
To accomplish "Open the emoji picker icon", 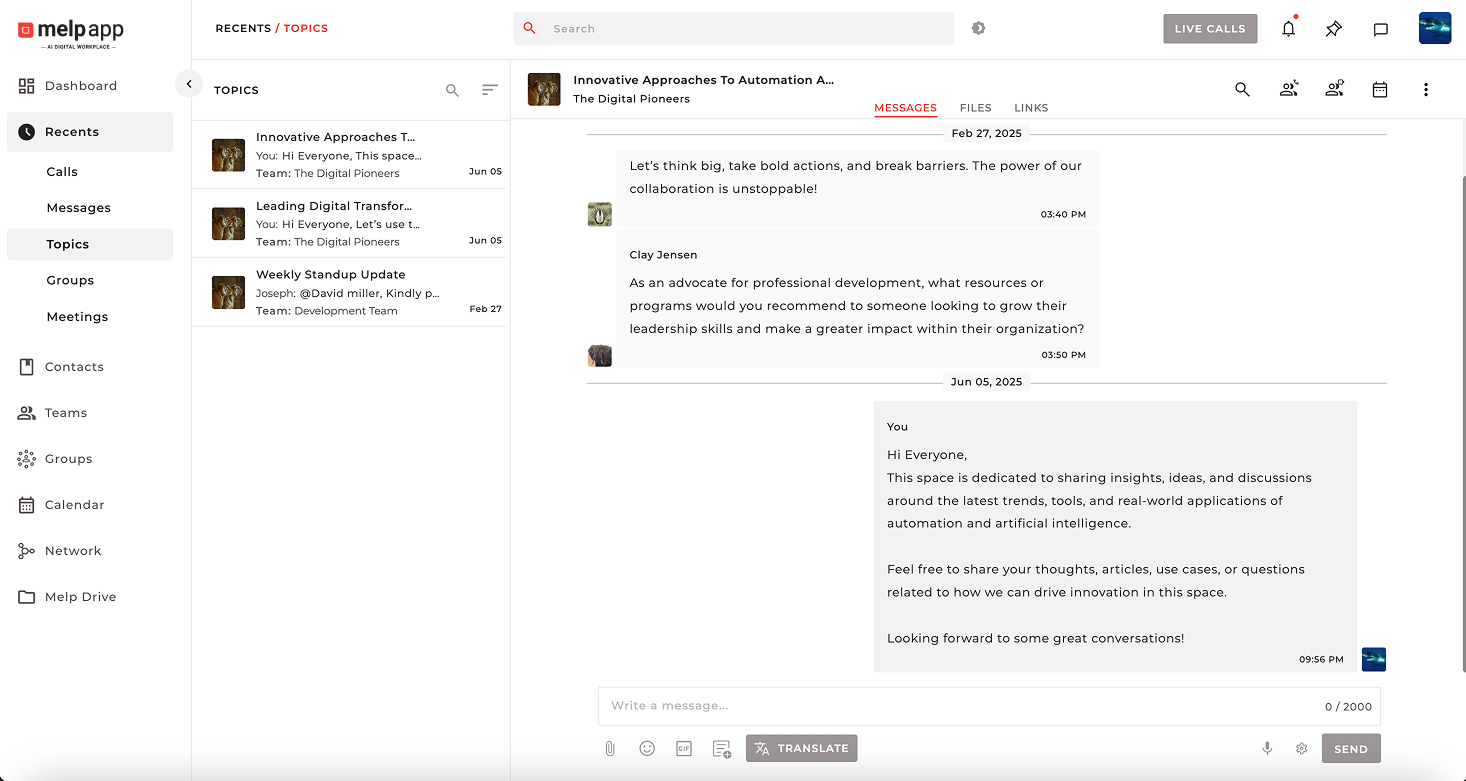I will click(x=647, y=748).
